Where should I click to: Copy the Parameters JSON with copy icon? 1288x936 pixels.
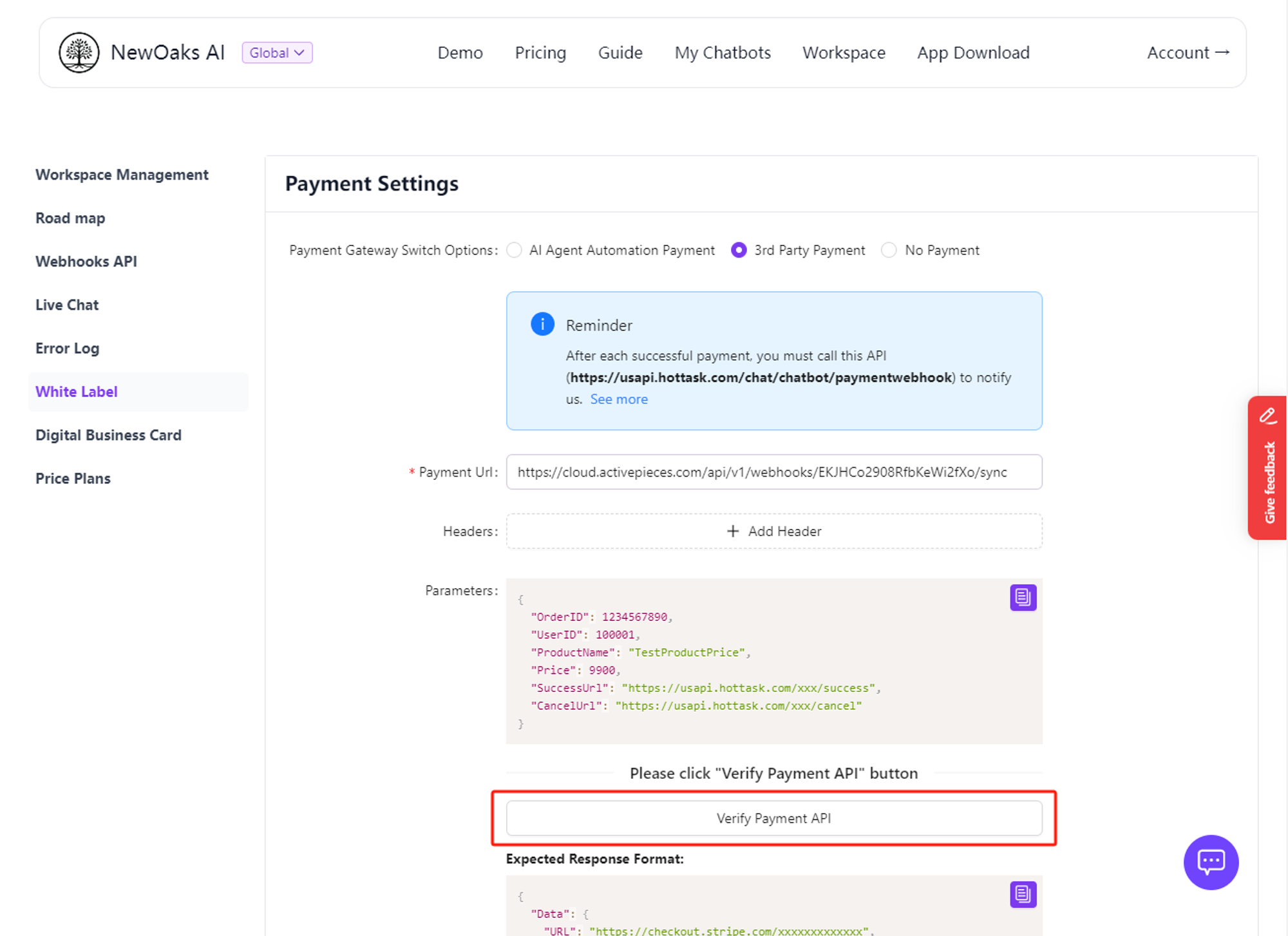click(1023, 597)
